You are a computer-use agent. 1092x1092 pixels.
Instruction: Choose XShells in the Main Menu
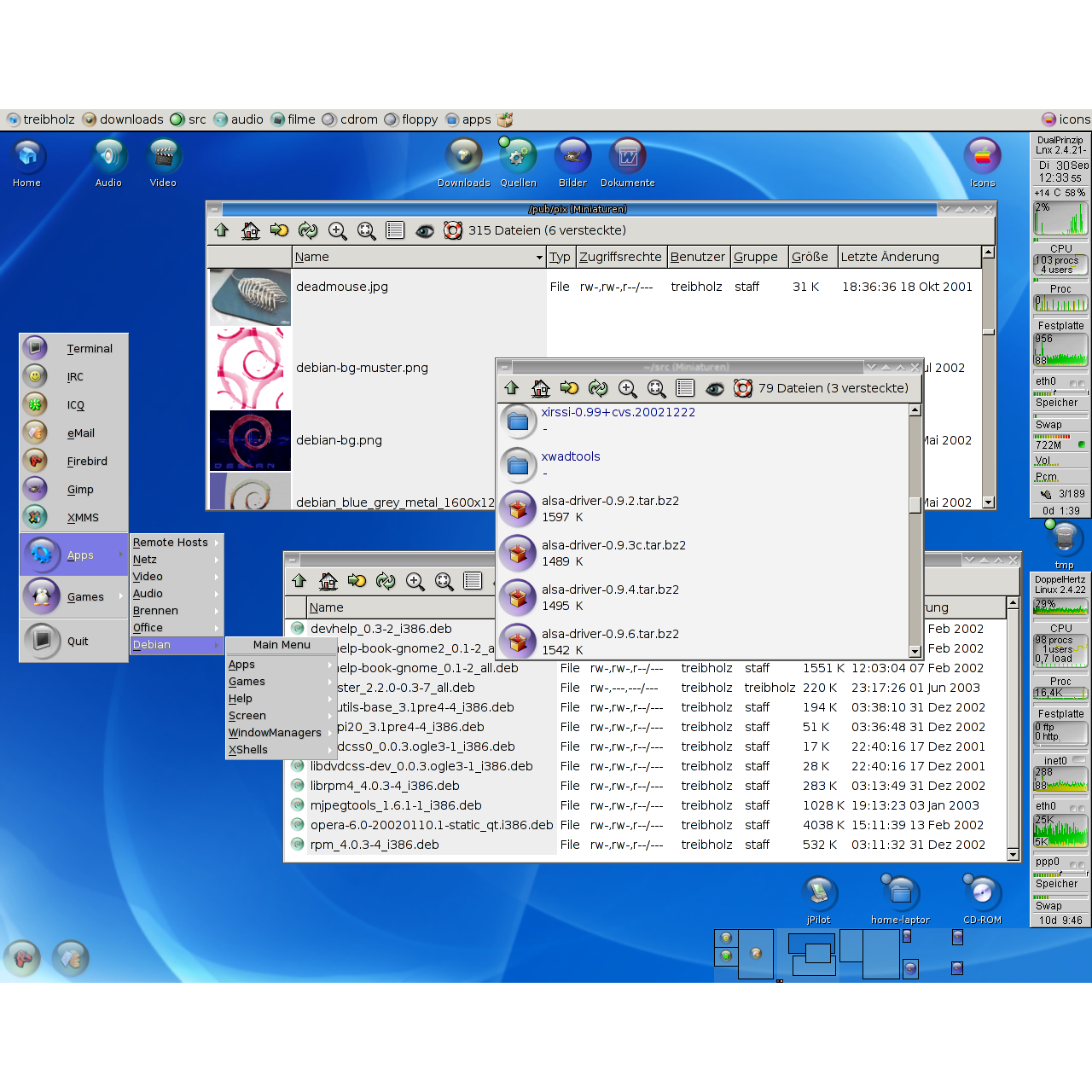pyautogui.click(x=248, y=750)
